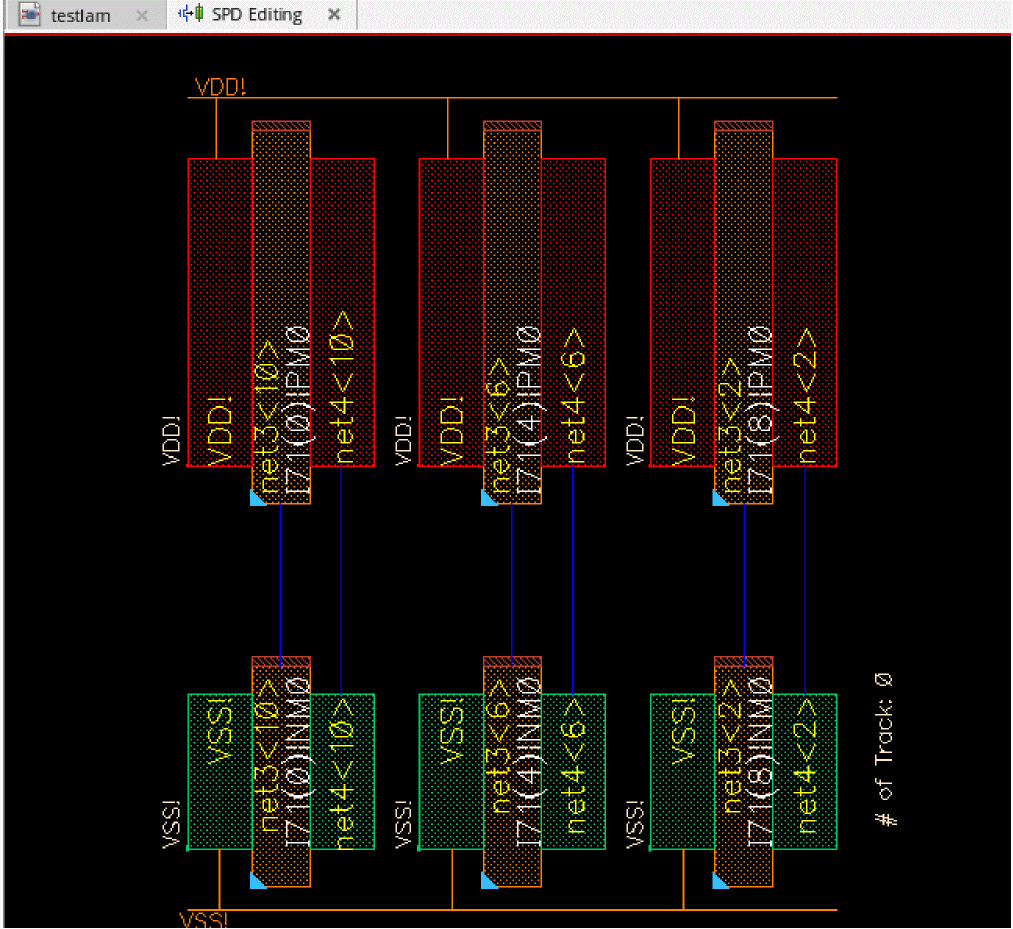The height and width of the screenshot is (929, 1013).
Task: Close the testlam tab
Action: (x=141, y=16)
